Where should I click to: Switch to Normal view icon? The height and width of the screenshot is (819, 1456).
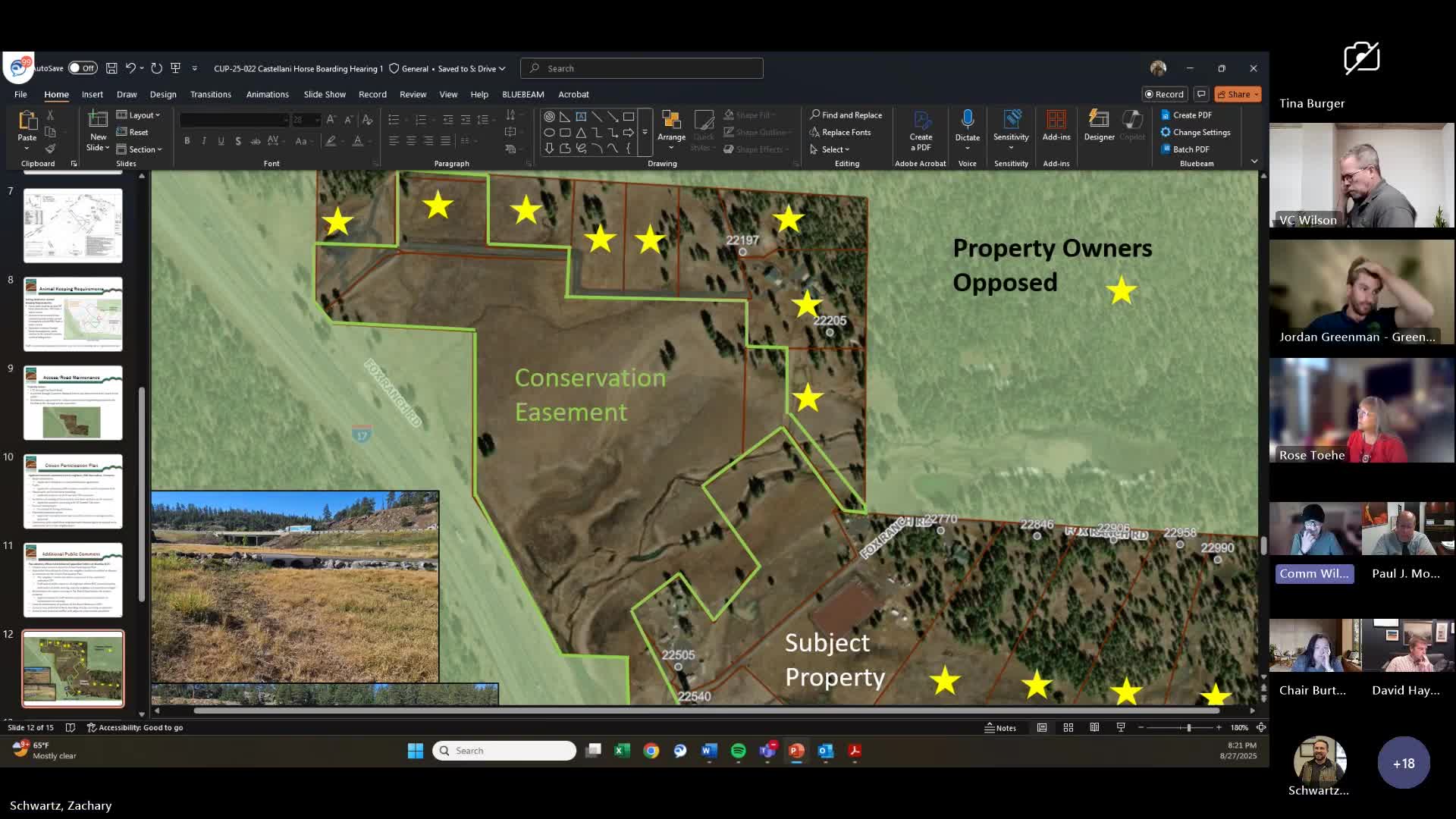tap(1042, 727)
